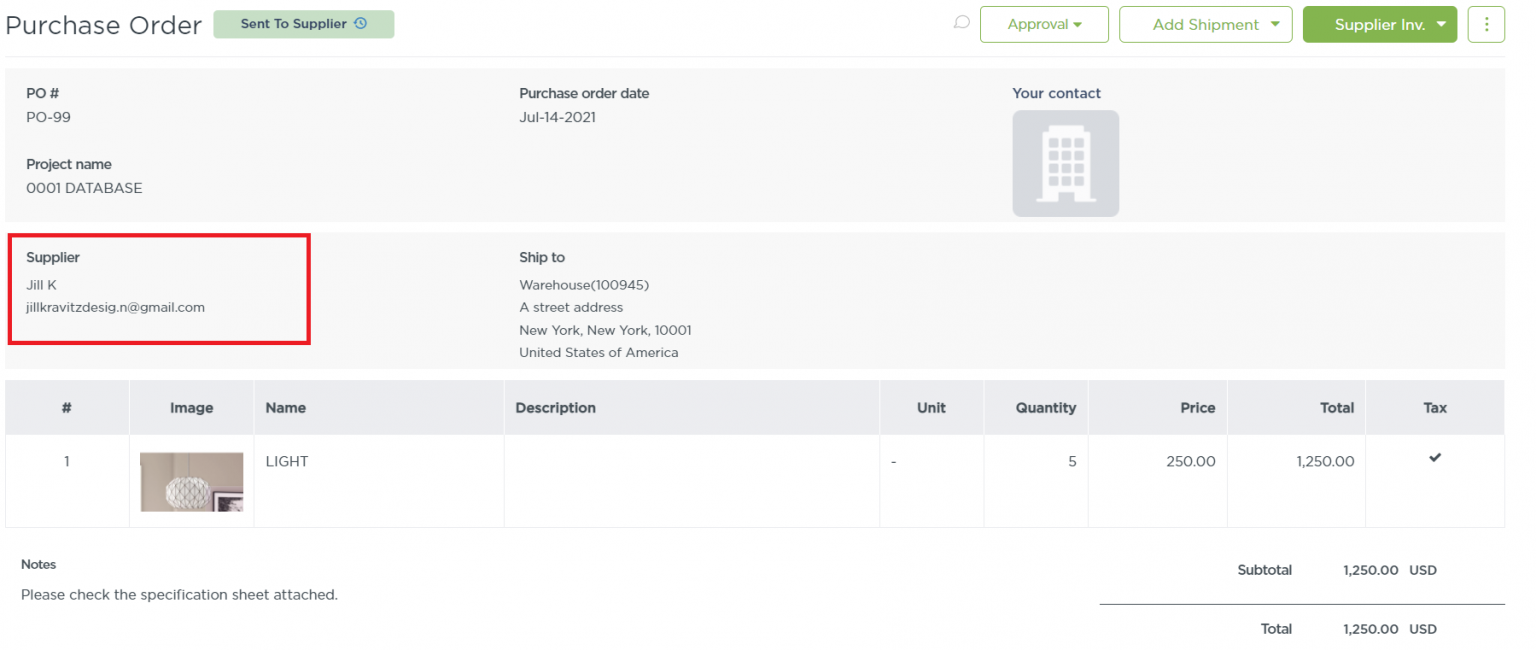The width and height of the screenshot is (1536, 650).
Task: Toggle the tax checkmark for the LIGHT item
Action: 1434,458
